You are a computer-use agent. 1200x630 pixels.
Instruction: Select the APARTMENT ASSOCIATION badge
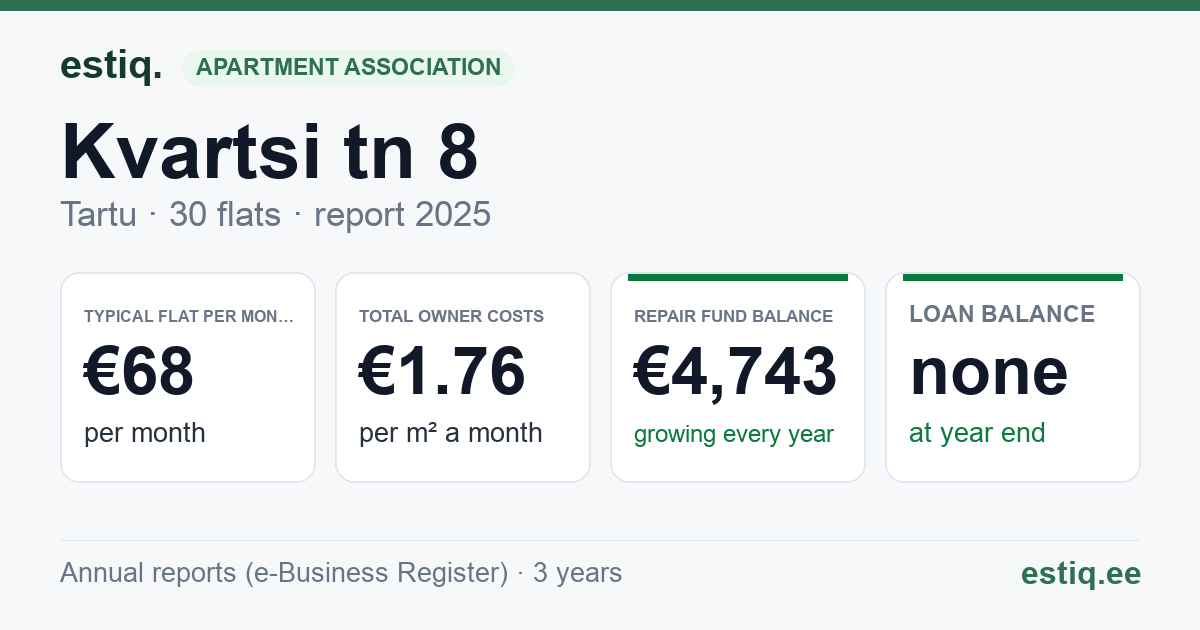[348, 68]
